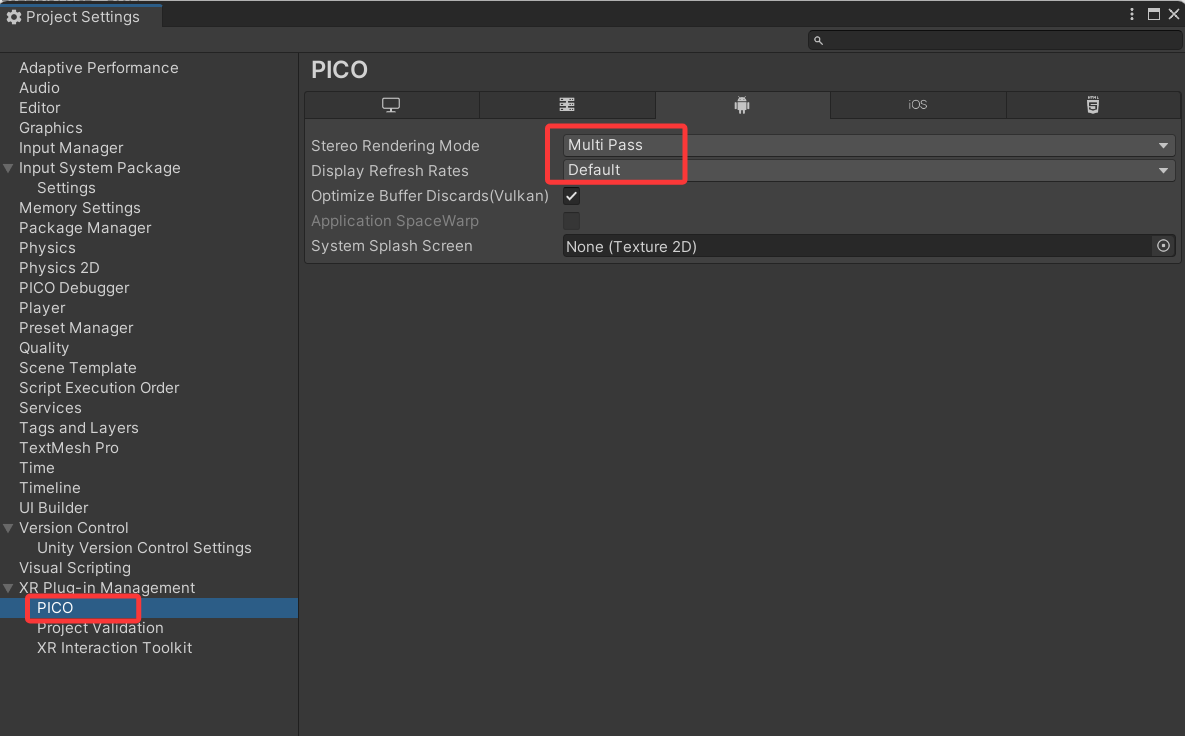1185x736 pixels.
Task: Open the window's three-dot options menu
Action: tap(1131, 14)
